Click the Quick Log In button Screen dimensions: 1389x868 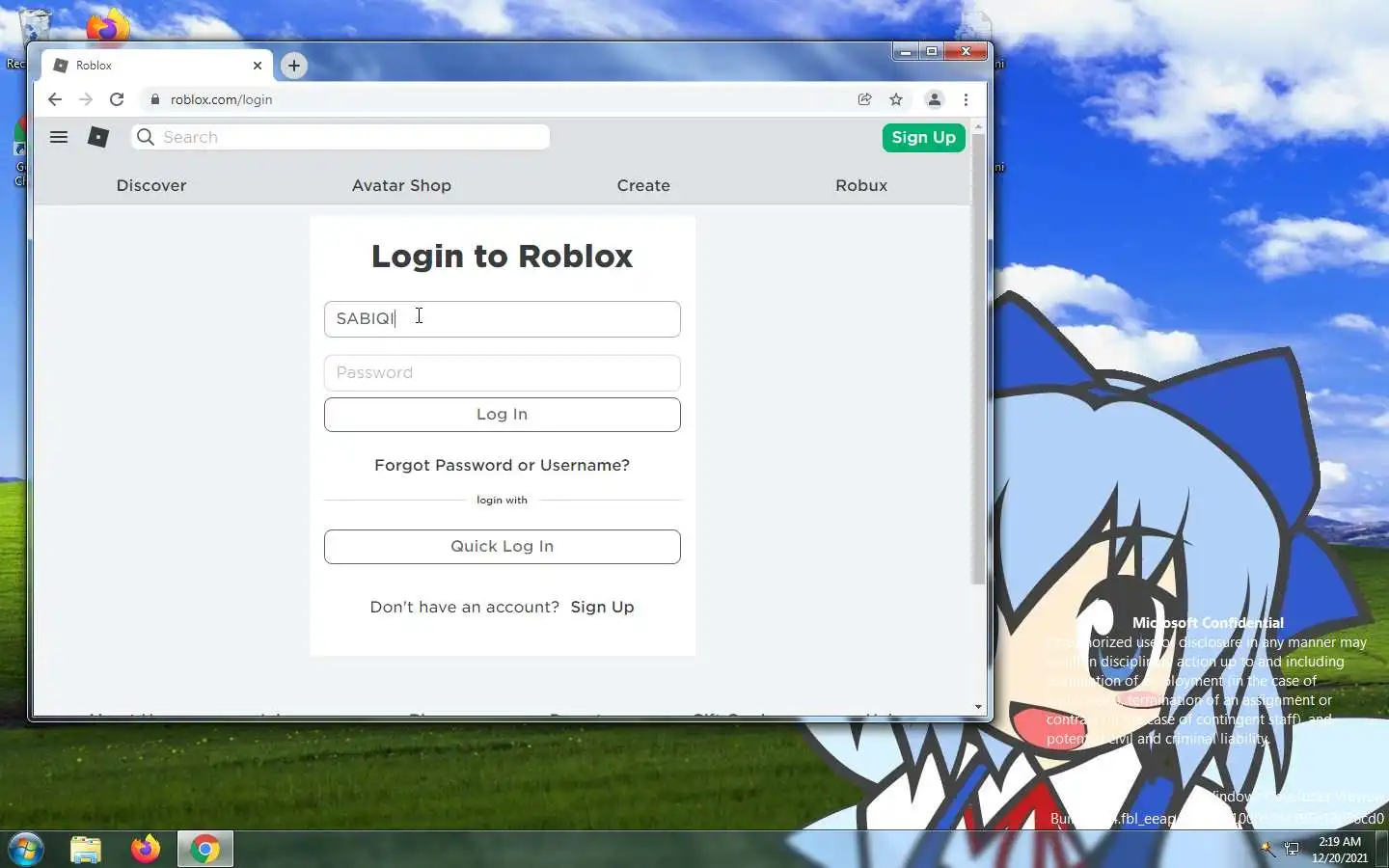503,547
